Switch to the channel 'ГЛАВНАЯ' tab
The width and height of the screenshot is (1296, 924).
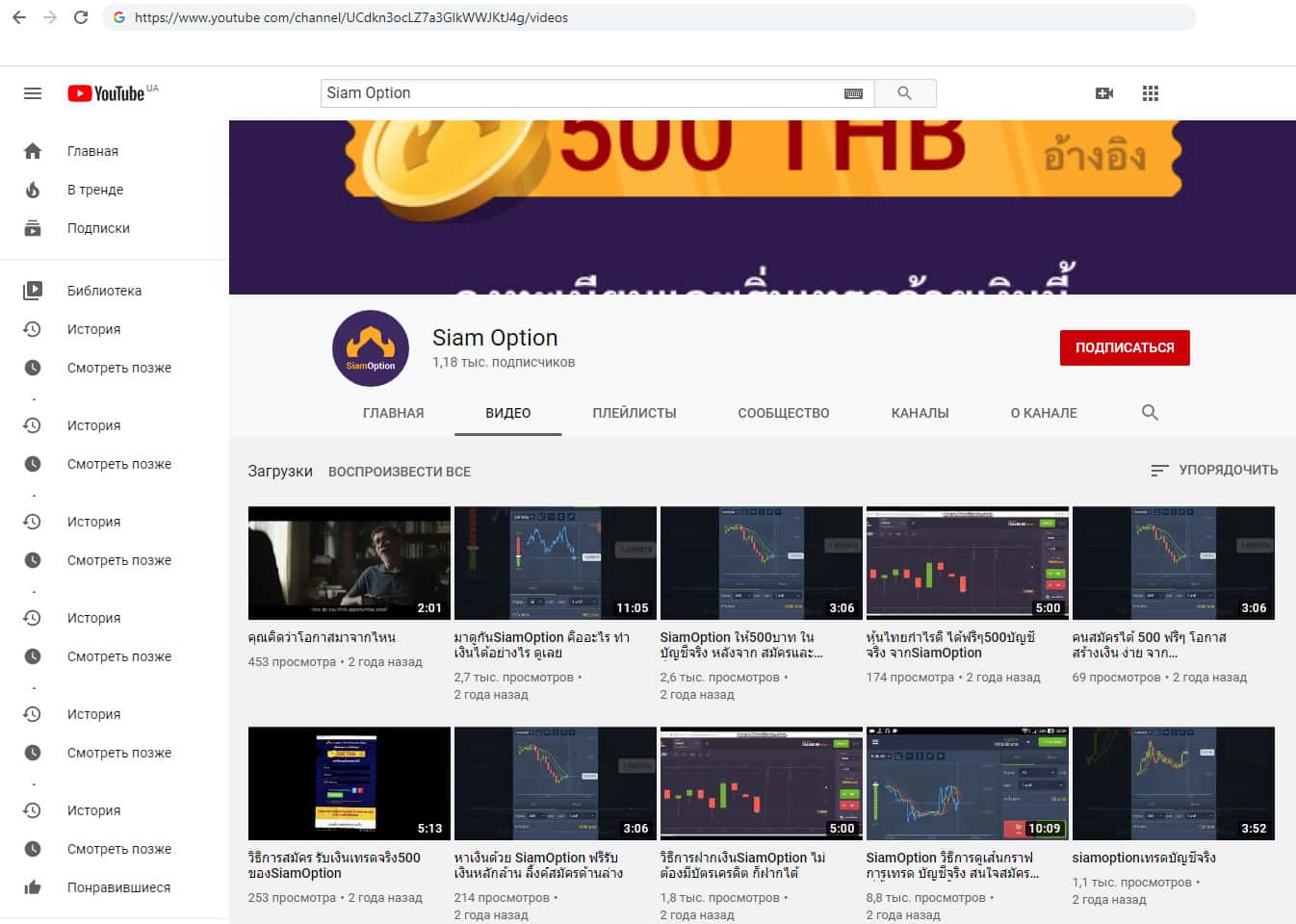(x=393, y=413)
